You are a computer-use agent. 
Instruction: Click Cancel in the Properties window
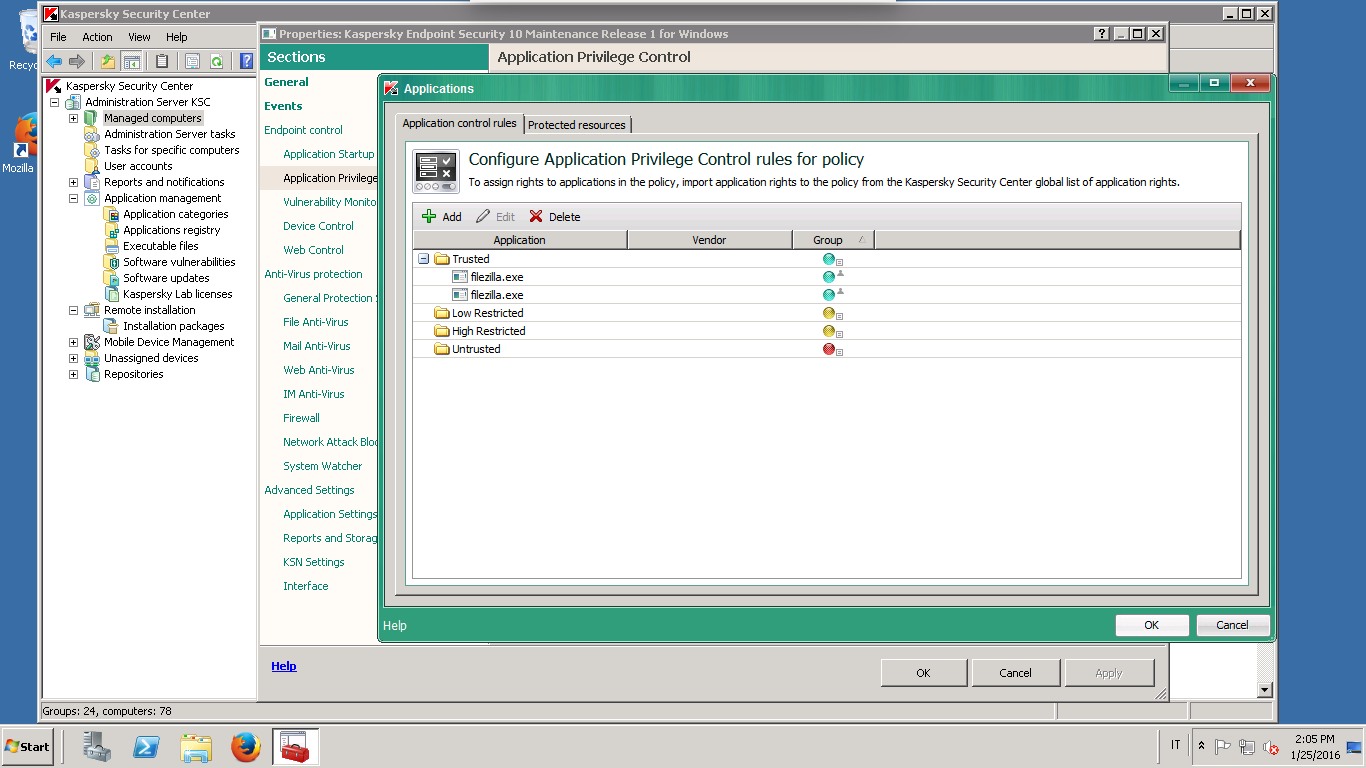(x=1015, y=673)
